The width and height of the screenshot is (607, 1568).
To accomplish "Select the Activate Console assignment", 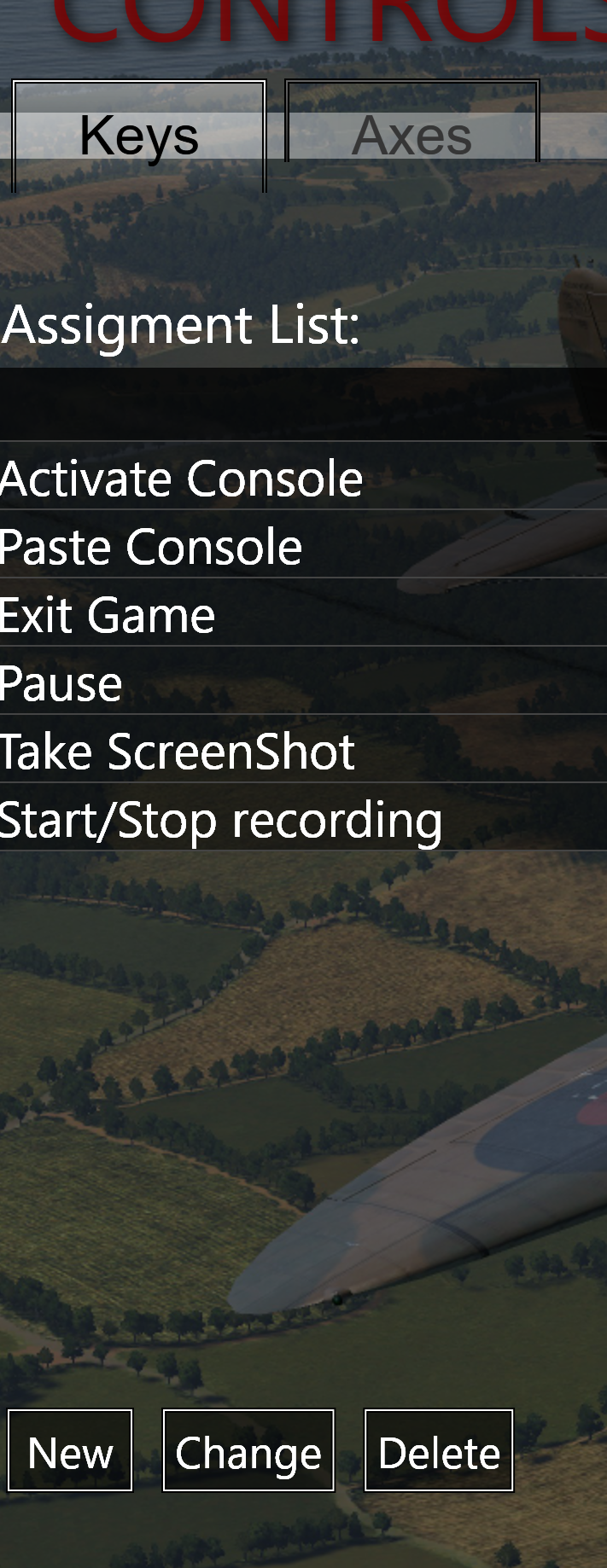I will pyautogui.click(x=303, y=478).
